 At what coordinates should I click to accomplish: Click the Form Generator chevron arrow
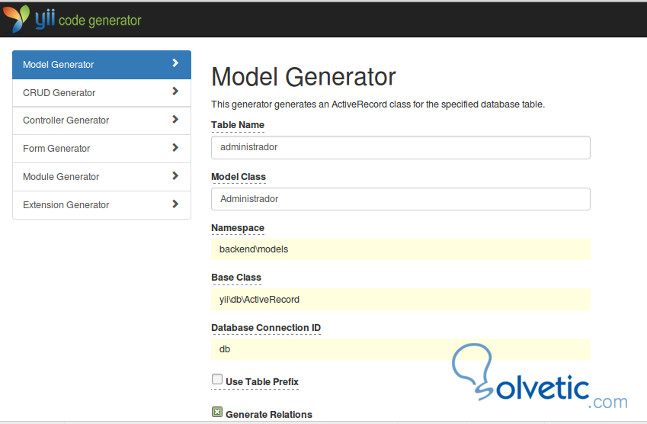[x=175, y=148]
